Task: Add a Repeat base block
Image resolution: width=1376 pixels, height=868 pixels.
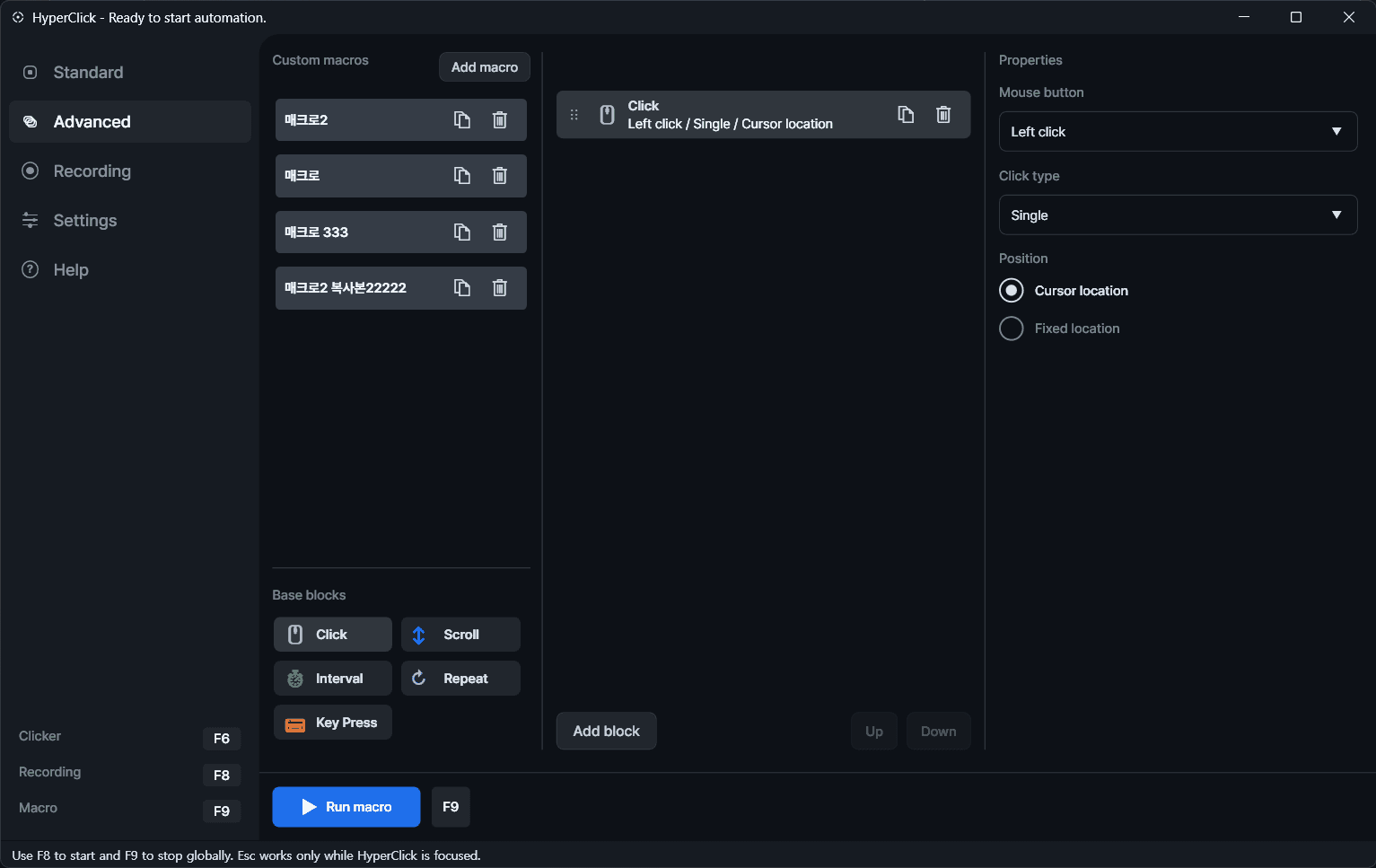Action: click(460, 678)
